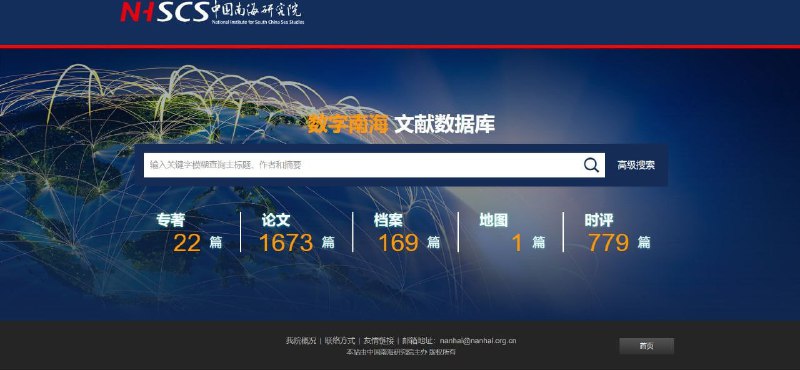Image resolution: width=800 pixels, height=370 pixels.
Task: Click the nanhai@nanhai.org.cn email address
Action: pos(478,341)
